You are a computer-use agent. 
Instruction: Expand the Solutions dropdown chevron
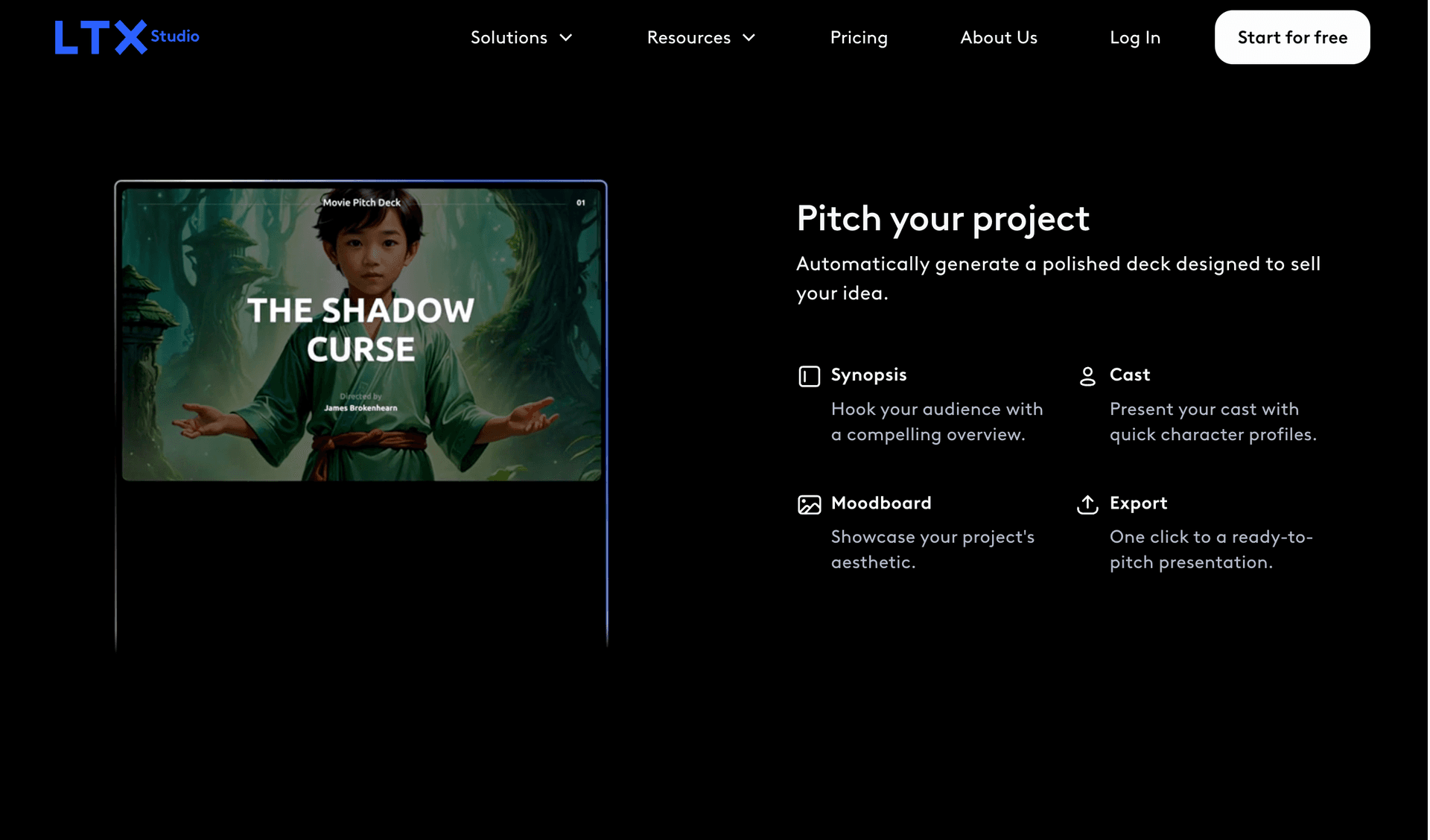point(566,37)
